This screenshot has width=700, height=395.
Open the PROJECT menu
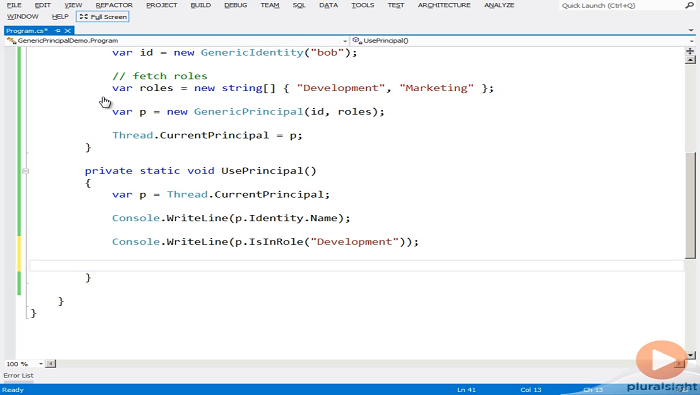(162, 5)
